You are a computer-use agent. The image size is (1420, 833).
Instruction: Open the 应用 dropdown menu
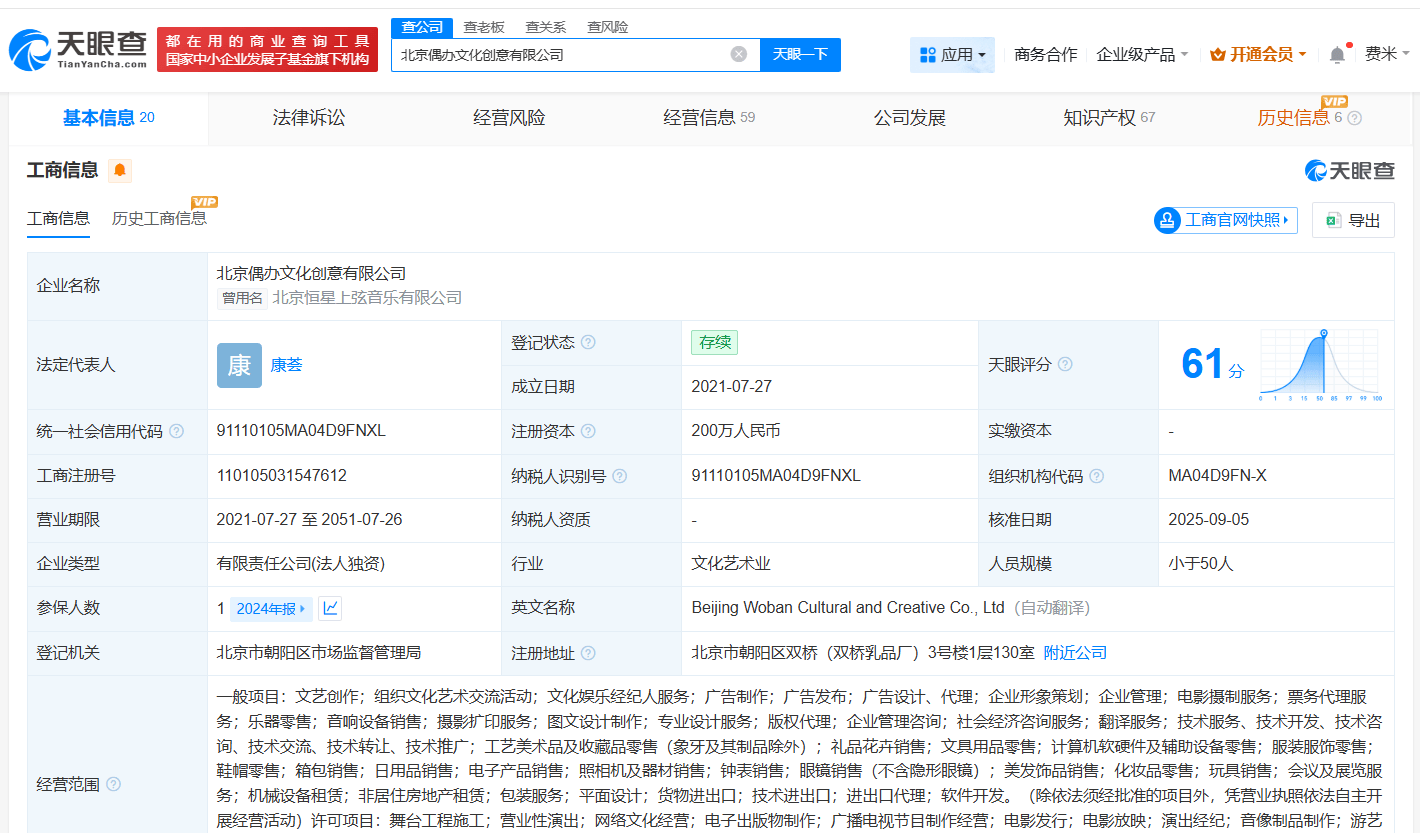pos(952,55)
